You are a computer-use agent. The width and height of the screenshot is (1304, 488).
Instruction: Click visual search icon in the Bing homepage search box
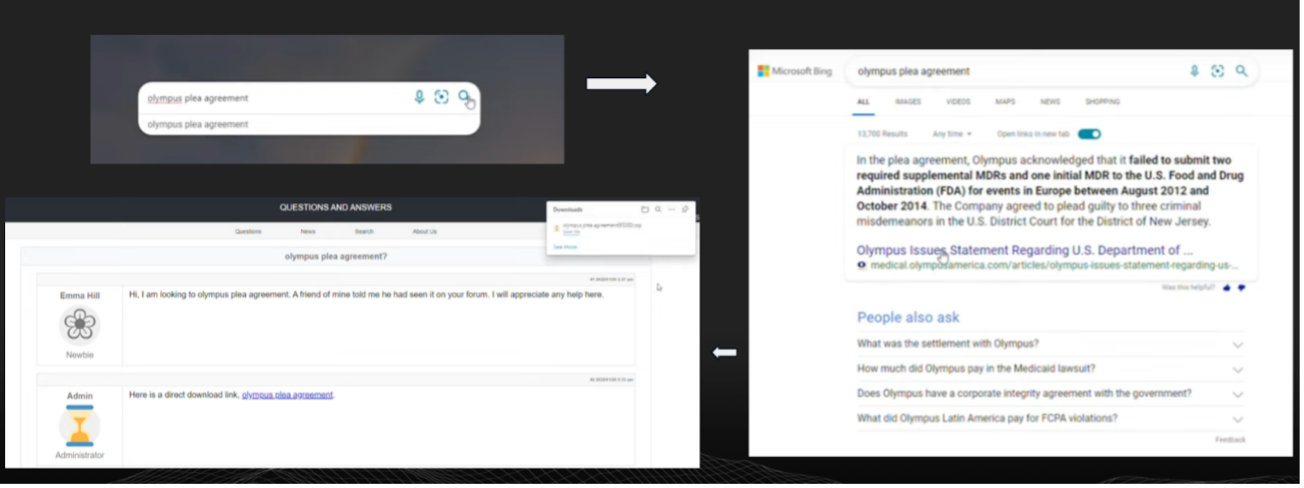(x=442, y=97)
